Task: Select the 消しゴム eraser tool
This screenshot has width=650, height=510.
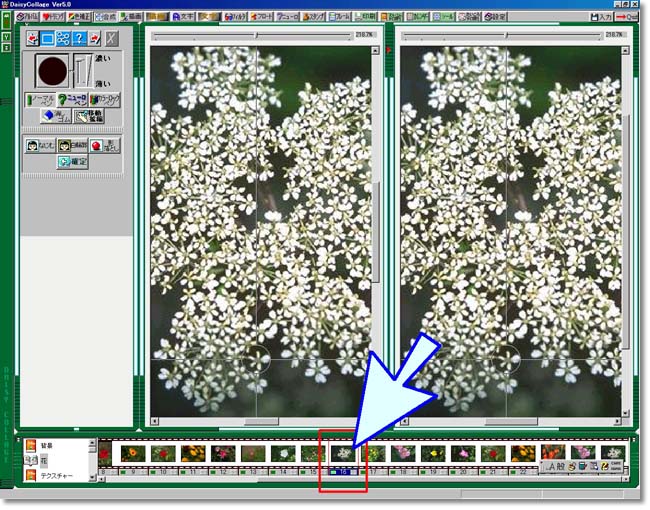Action: (56, 116)
